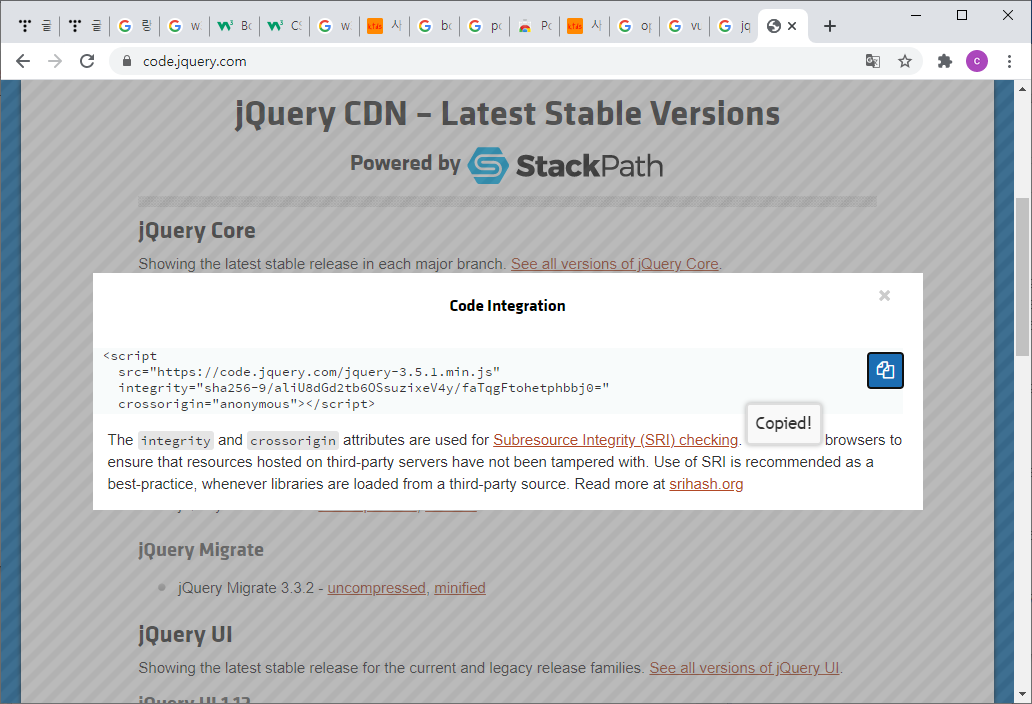The width and height of the screenshot is (1032, 704).
Task: Copy the script code with the clipboard button
Action: pos(885,370)
